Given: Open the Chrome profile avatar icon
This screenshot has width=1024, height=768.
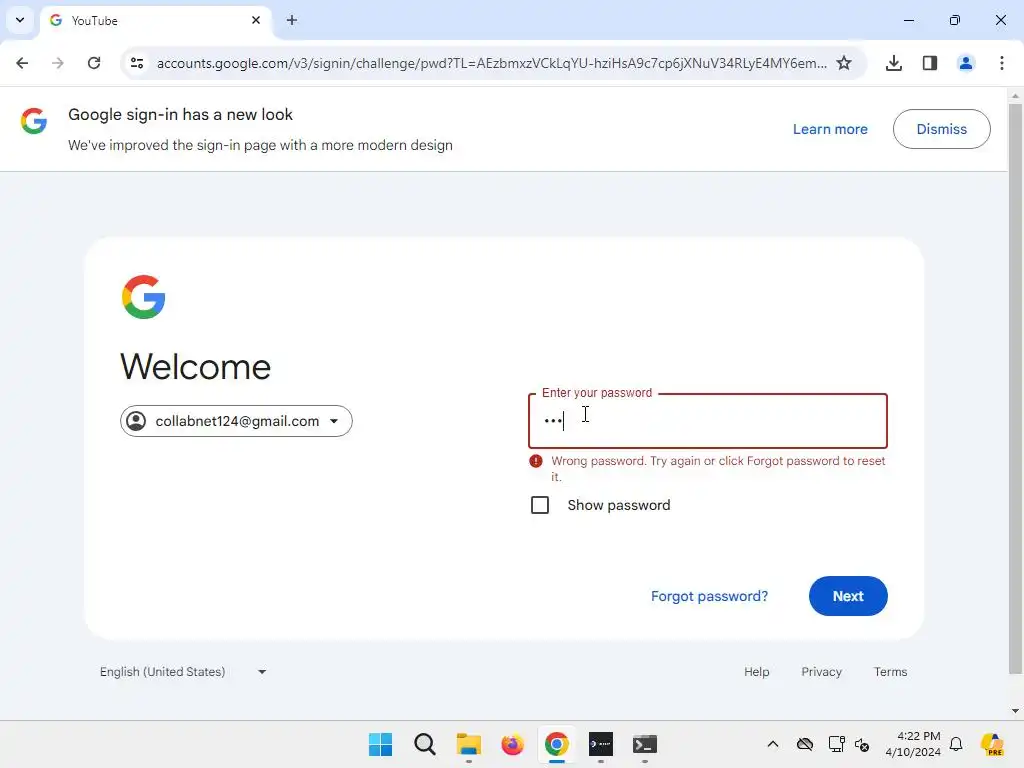Looking at the screenshot, I should tap(965, 63).
